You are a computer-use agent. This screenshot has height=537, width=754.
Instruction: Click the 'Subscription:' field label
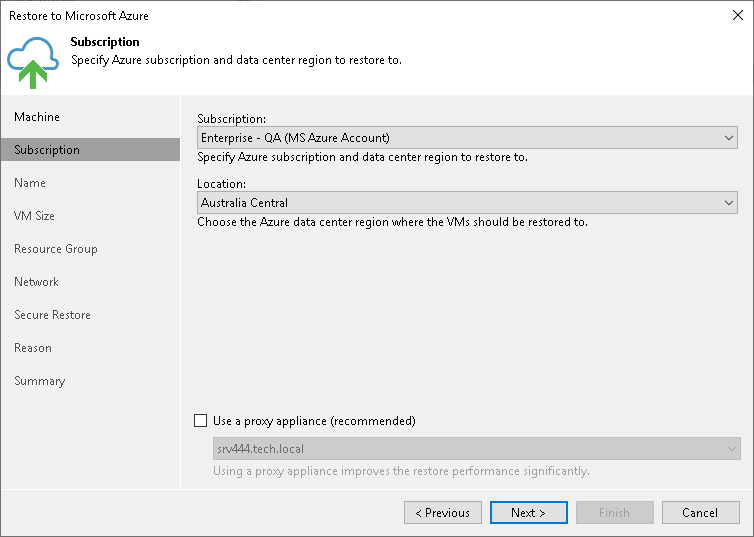231,119
